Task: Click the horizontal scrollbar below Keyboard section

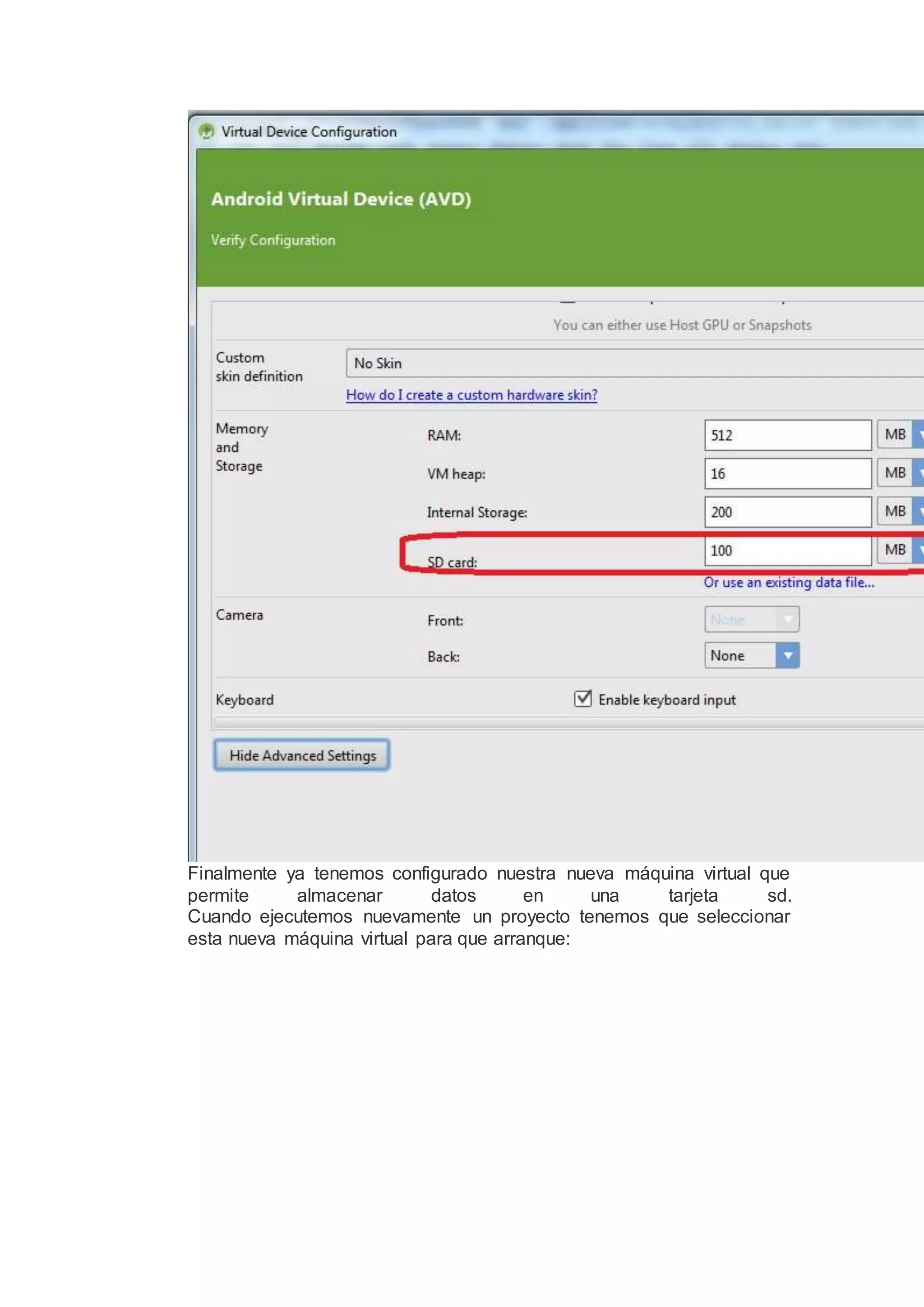Action: coord(568,723)
